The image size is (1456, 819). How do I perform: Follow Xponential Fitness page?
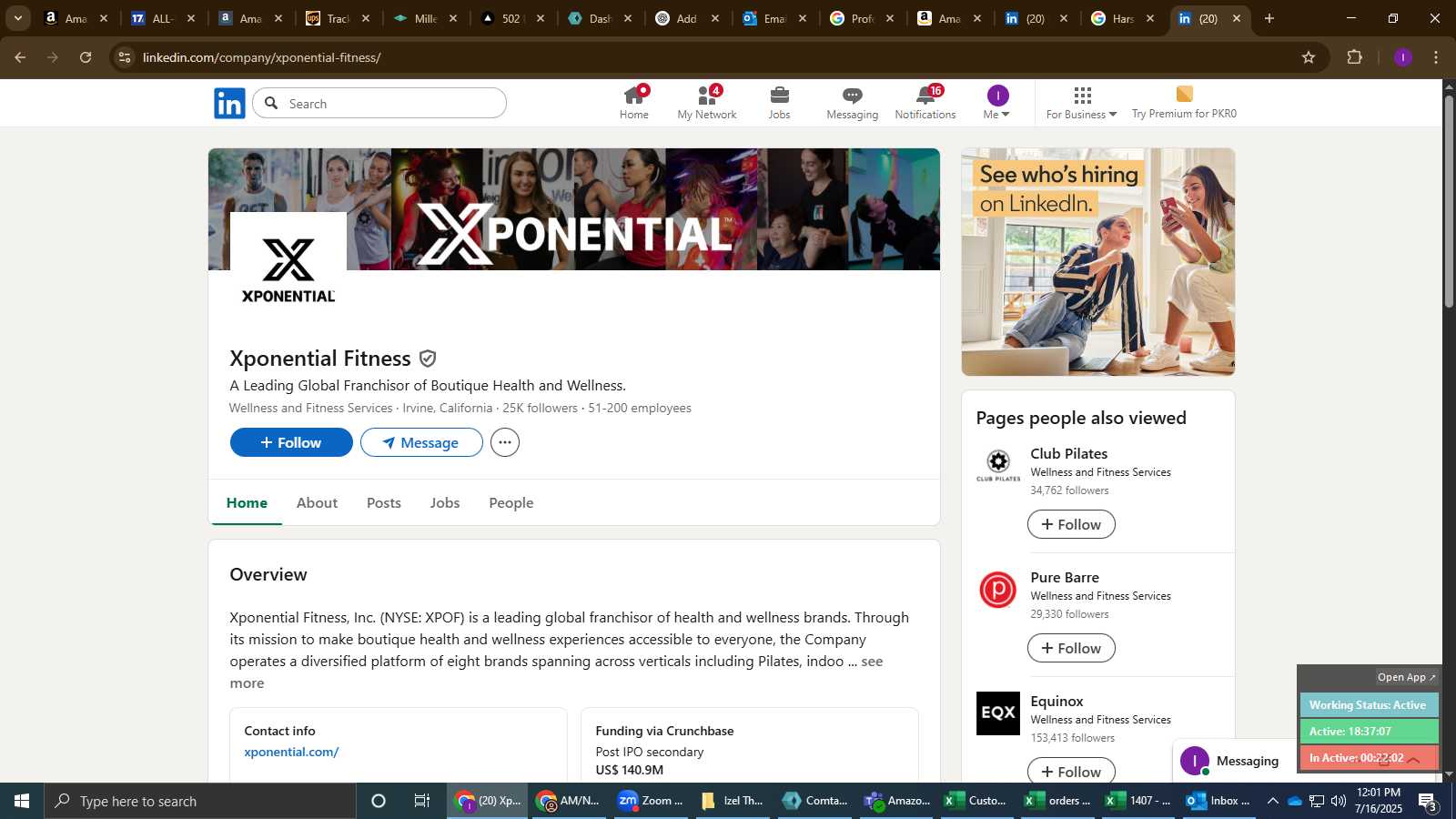[x=291, y=442]
